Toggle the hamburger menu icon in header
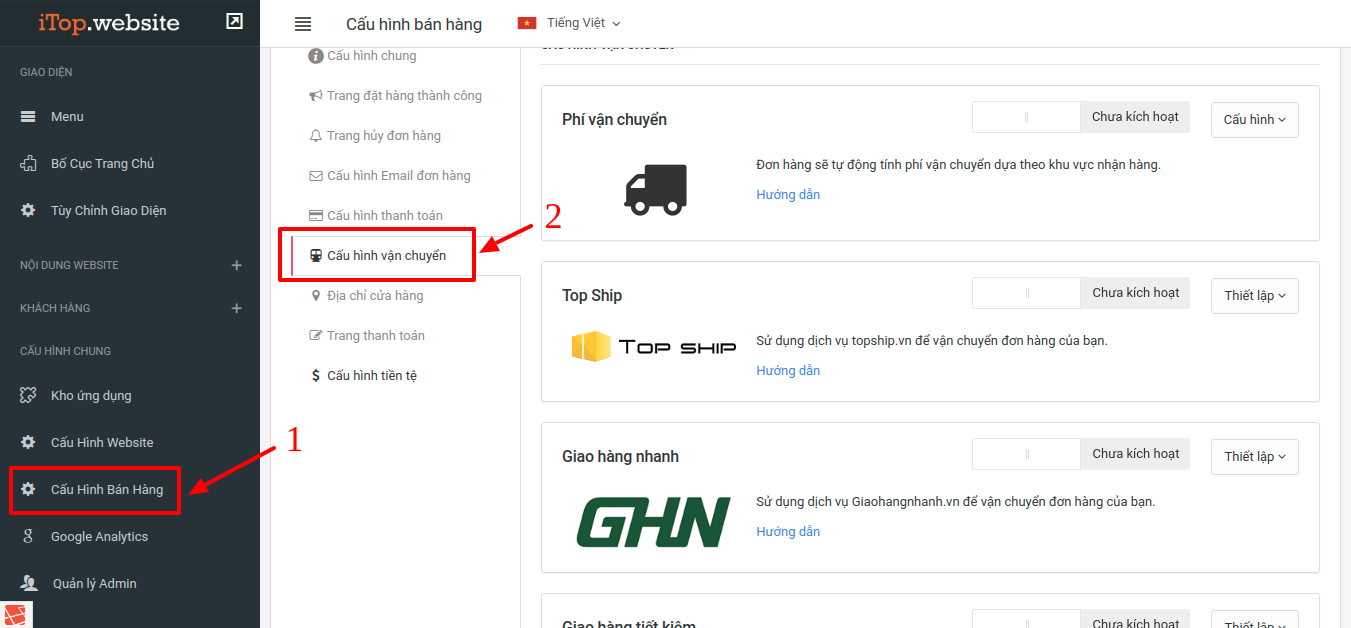Image resolution: width=1351 pixels, height=628 pixels. pyautogui.click(x=303, y=24)
